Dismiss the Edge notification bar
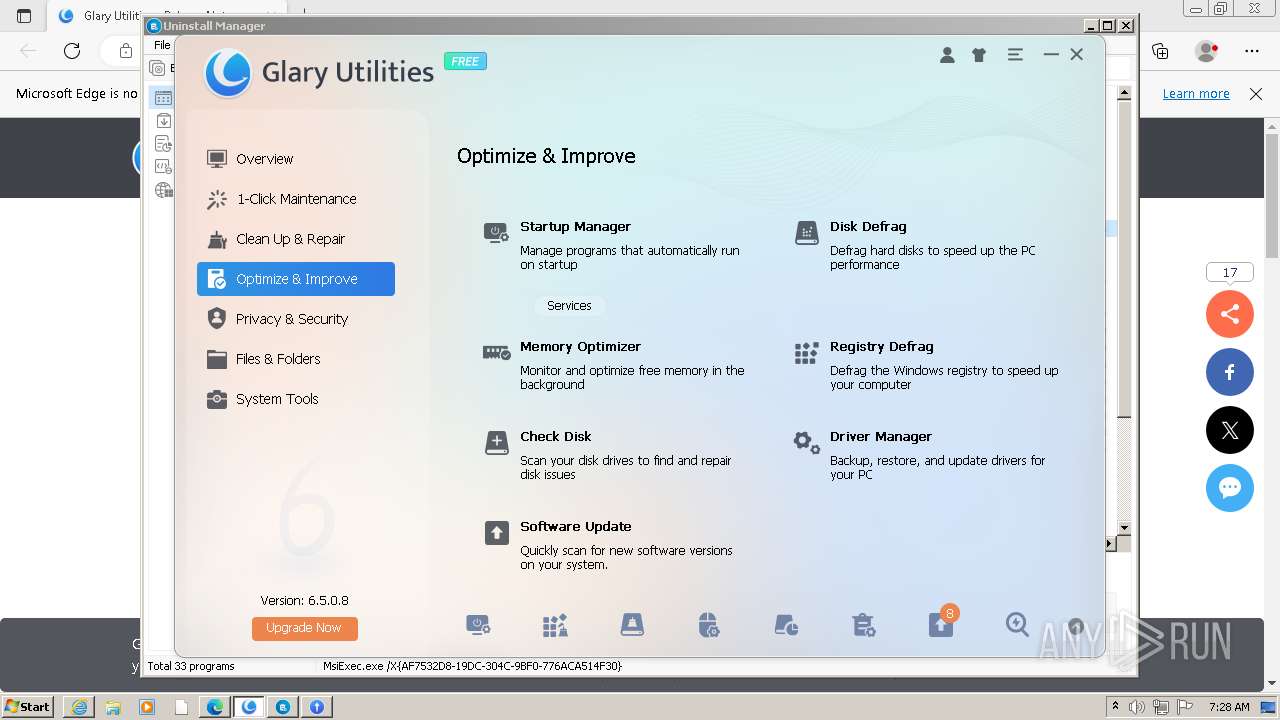Screen dimensions: 1280x720 click(x=1256, y=94)
